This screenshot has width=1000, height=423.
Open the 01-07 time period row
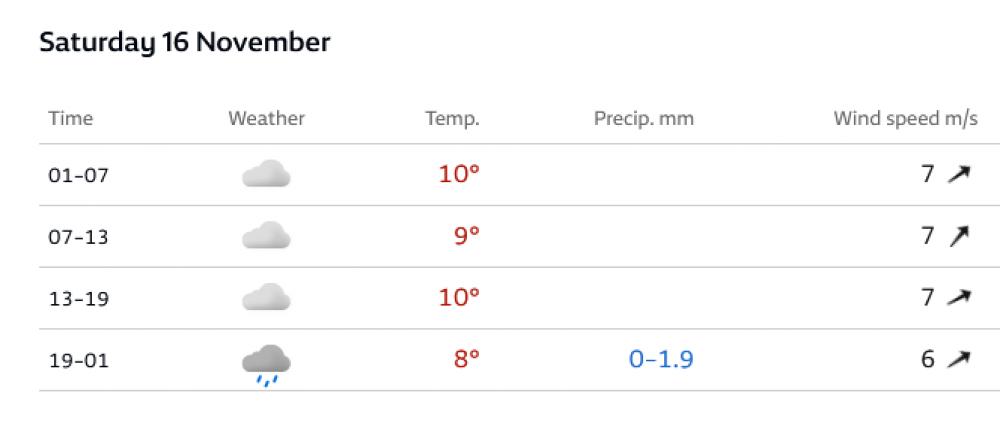(x=519, y=175)
